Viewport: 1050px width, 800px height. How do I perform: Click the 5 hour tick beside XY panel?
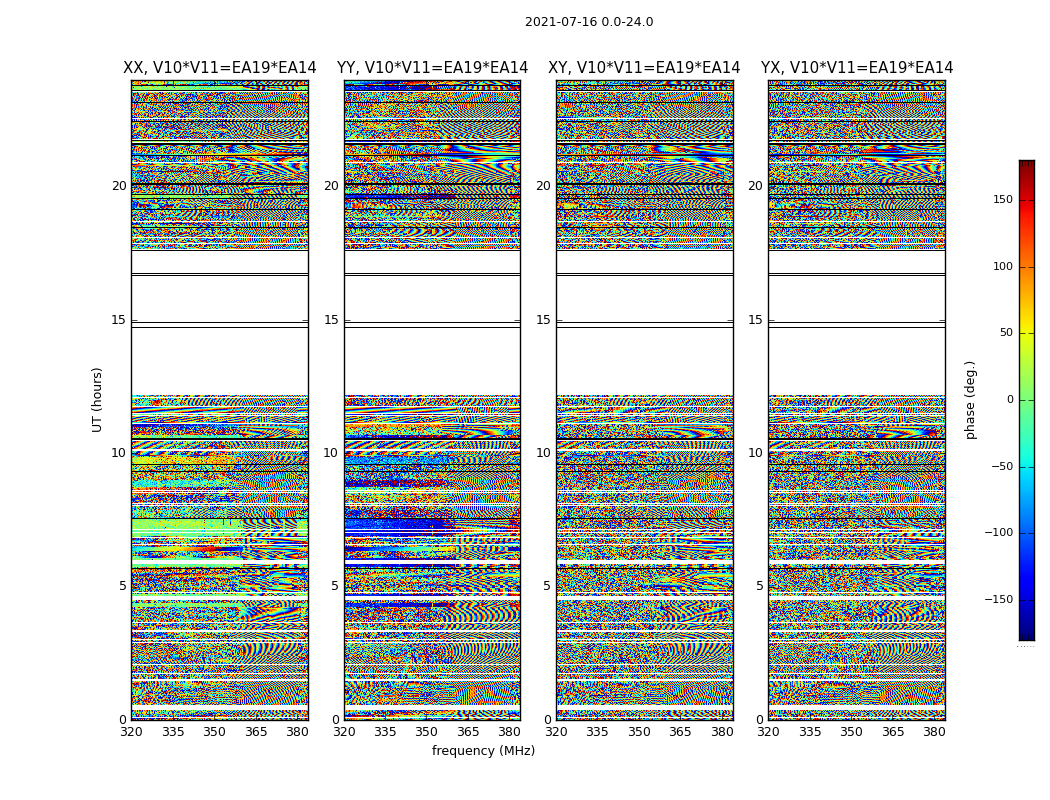click(x=547, y=587)
